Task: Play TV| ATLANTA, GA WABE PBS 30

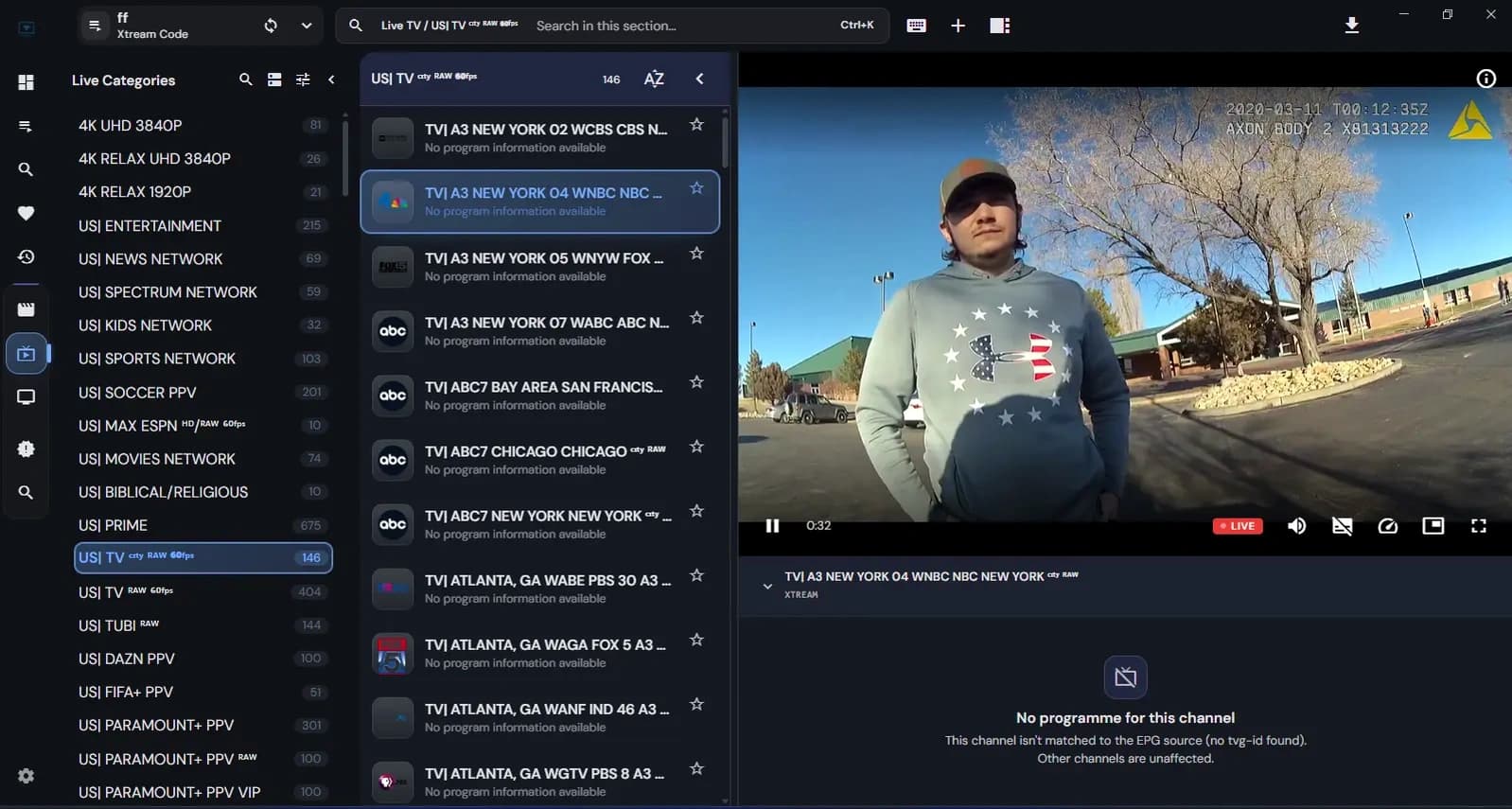Action: pos(540,588)
